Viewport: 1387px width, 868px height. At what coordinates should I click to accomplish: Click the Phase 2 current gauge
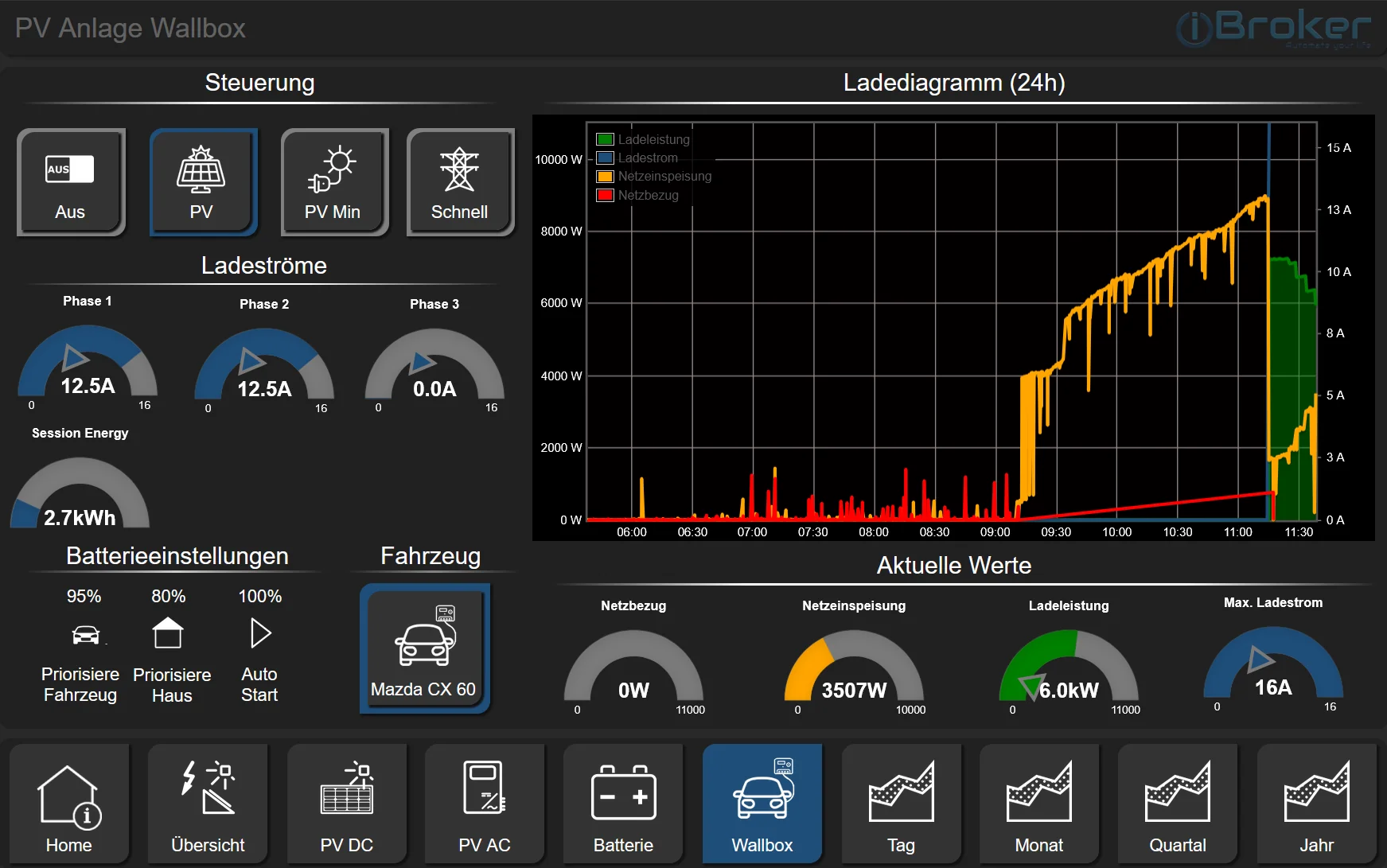[264, 365]
